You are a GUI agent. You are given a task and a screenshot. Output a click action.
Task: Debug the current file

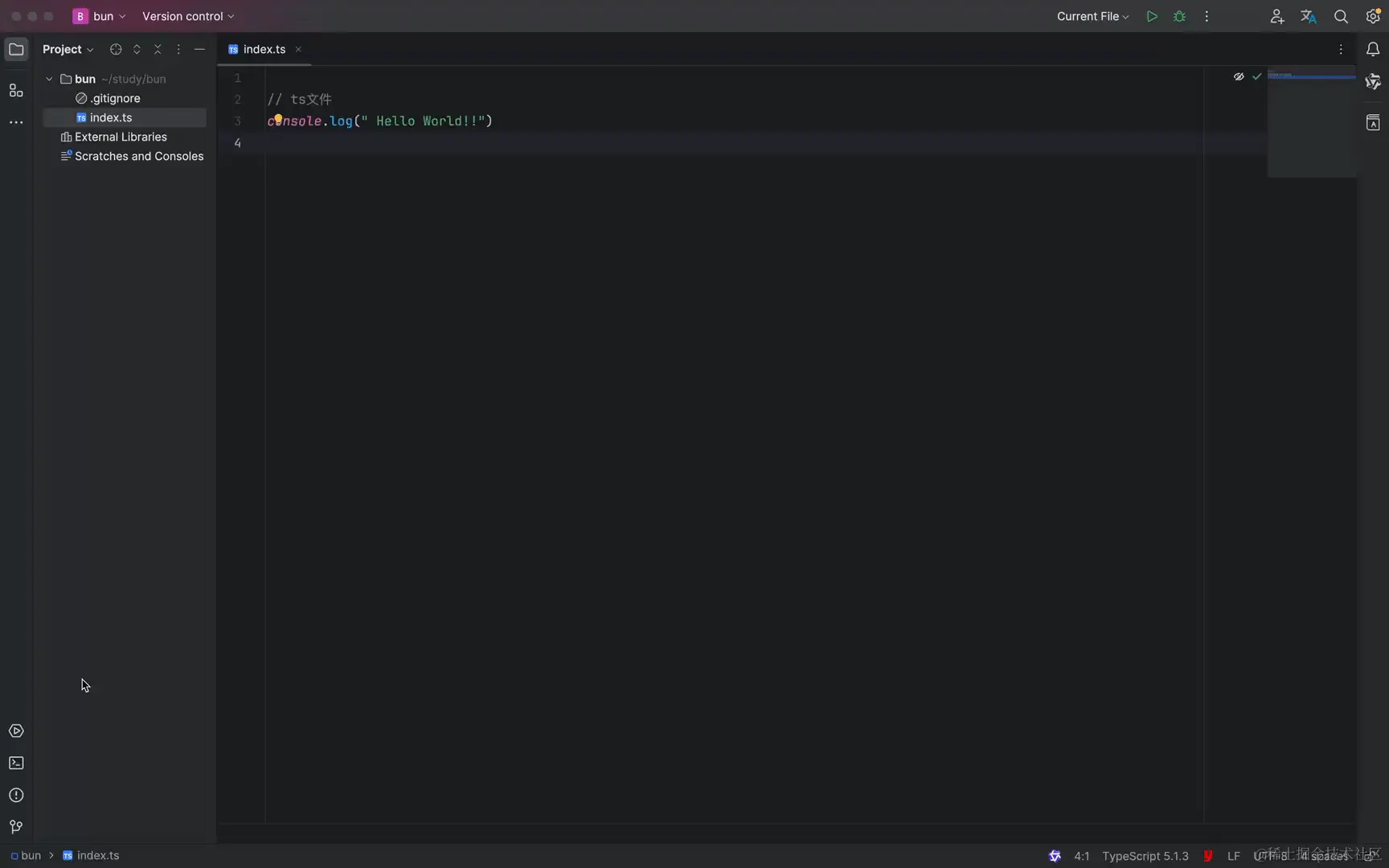click(1179, 16)
